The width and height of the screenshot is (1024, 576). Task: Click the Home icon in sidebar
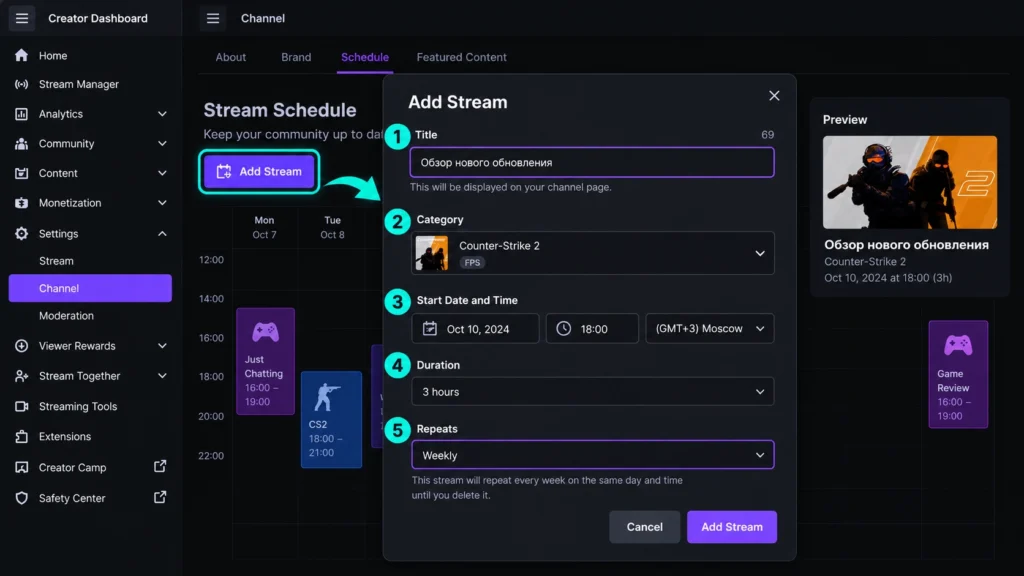click(22, 56)
